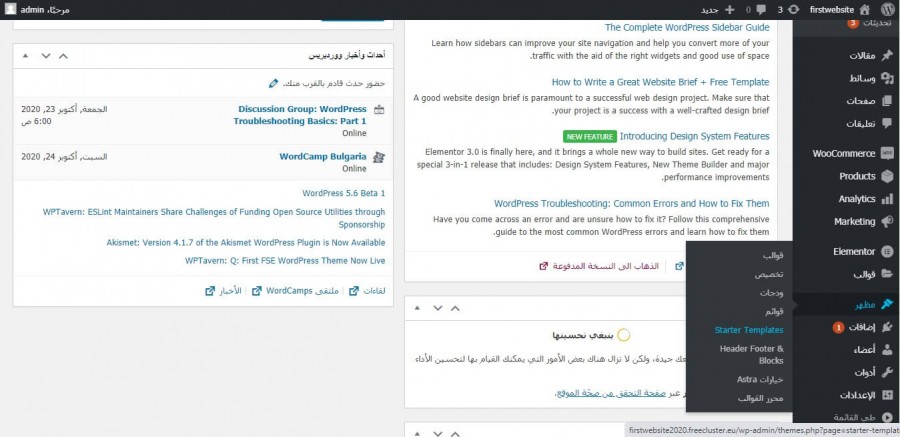Open WPTavern ESLint Maintainers news link
The height and width of the screenshot is (437, 900).
pos(214,218)
